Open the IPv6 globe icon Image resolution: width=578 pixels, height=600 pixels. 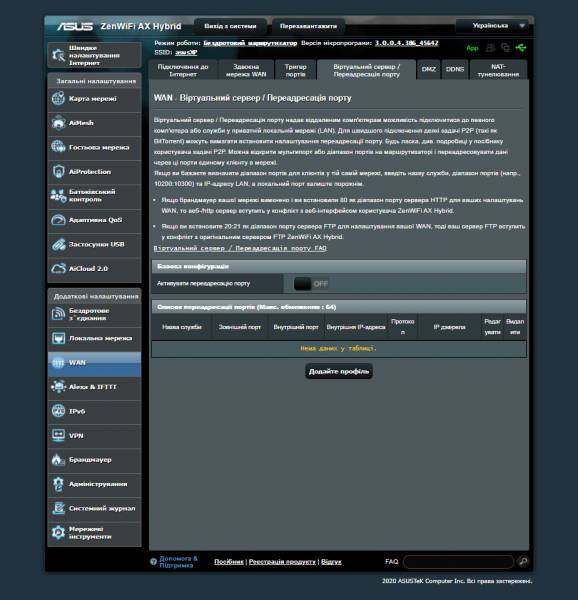coord(59,411)
